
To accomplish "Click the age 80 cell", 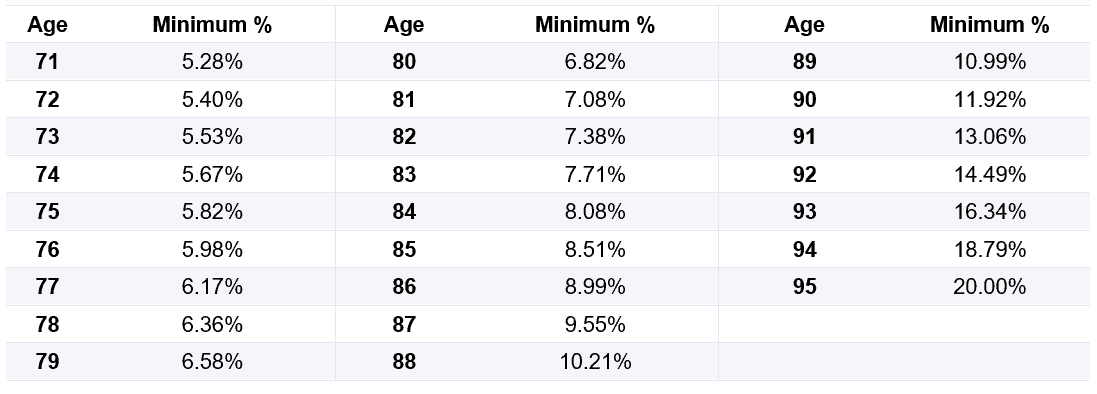I will pyautogui.click(x=404, y=62).
